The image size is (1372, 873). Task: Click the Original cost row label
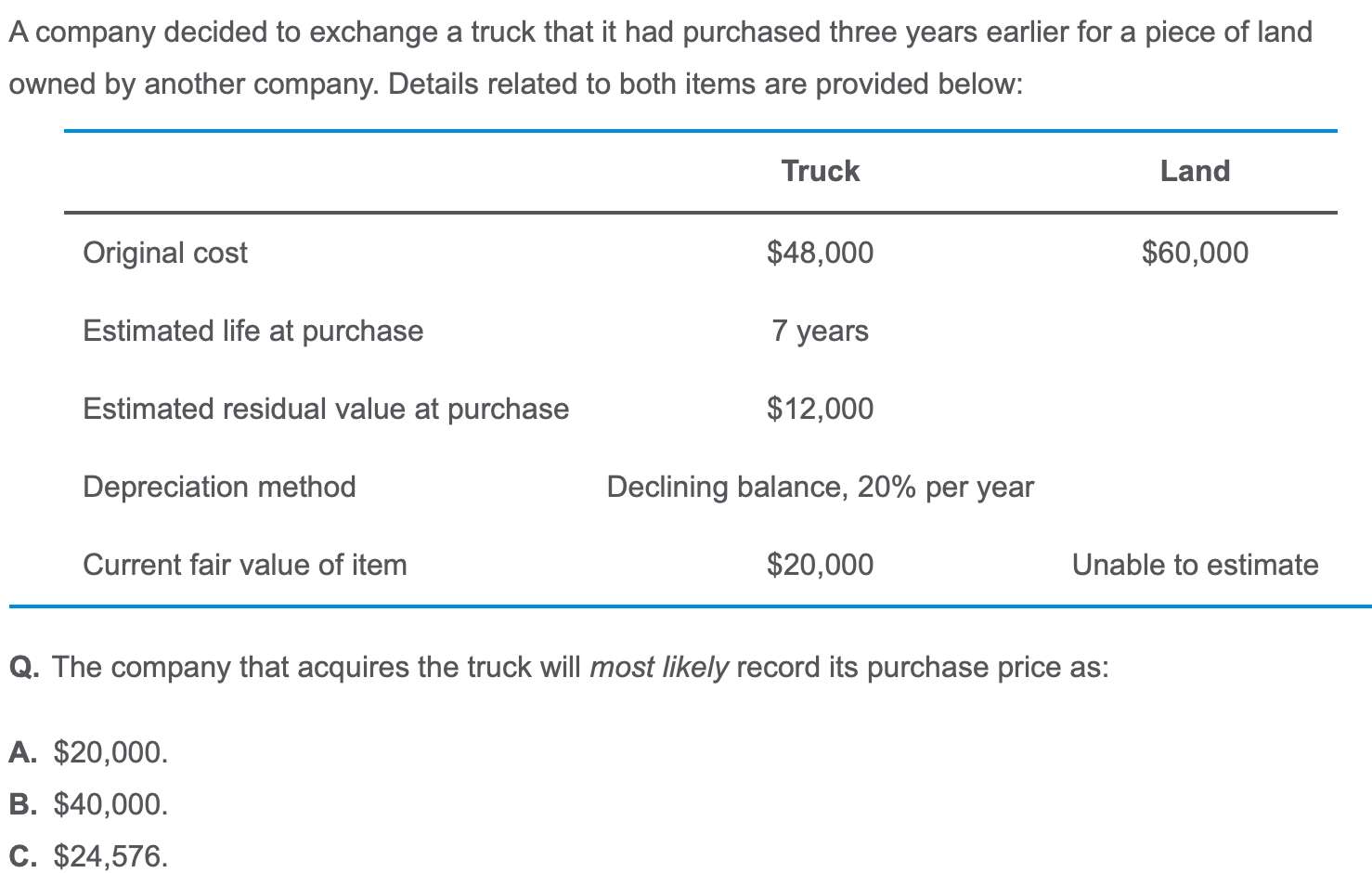point(165,253)
